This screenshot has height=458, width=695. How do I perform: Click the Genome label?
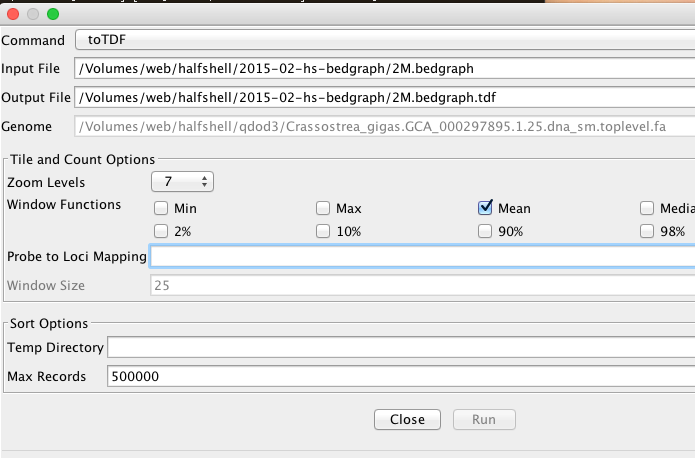[x=27, y=127]
